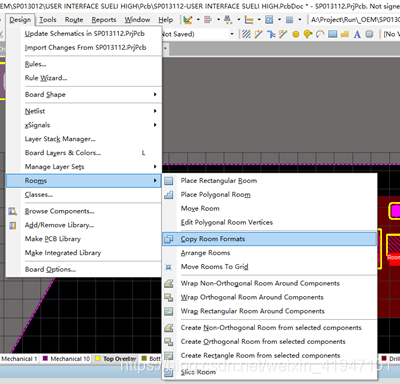Choose Wrap Rectangular Room Around Components
Viewport: 400px width, 384px height.
click(269, 311)
